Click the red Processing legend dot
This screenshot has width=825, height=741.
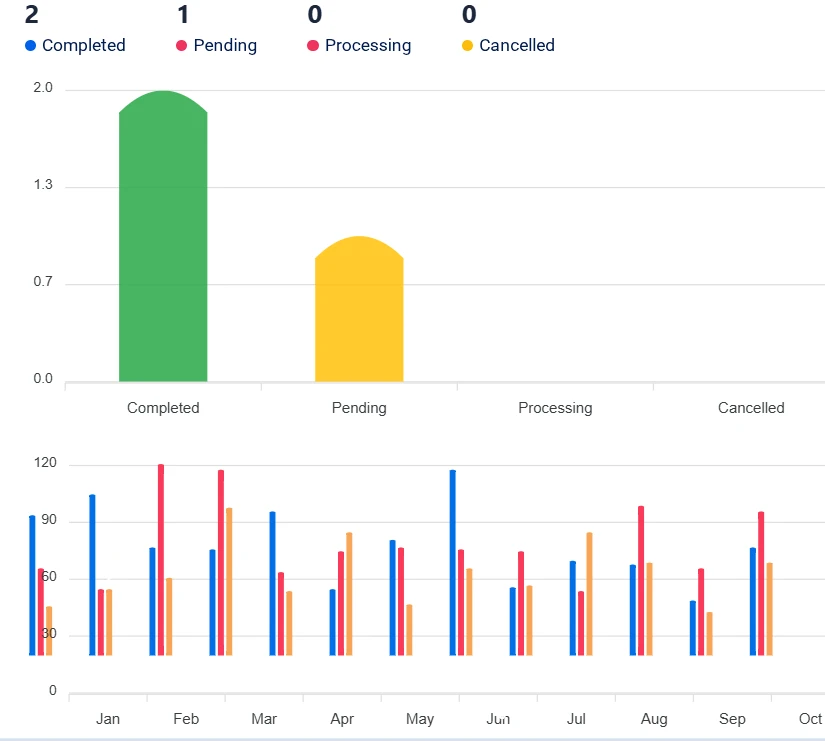click(x=313, y=46)
